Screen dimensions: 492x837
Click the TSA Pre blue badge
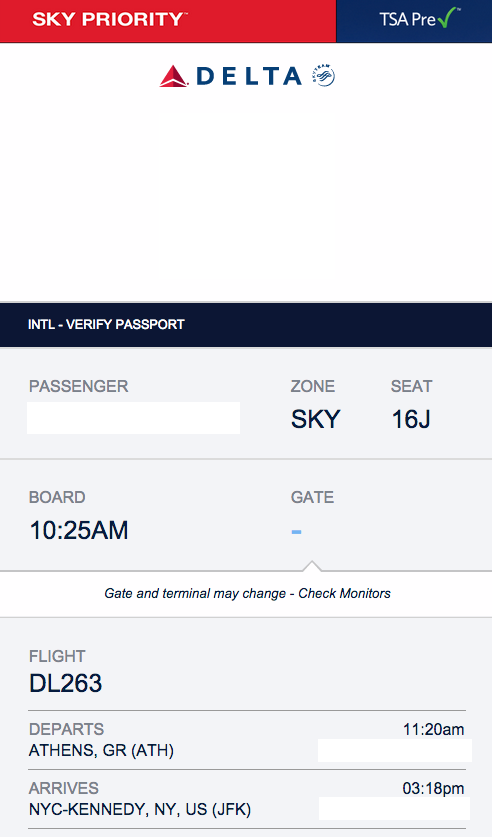[x=414, y=21]
